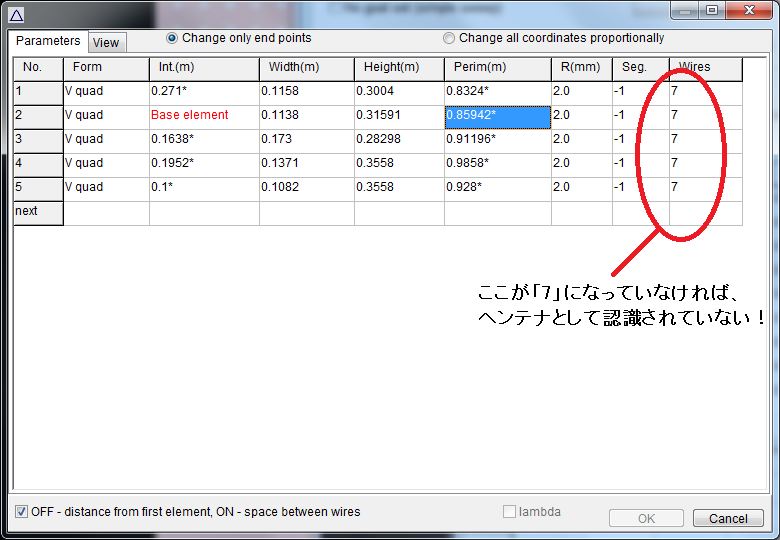Viewport: 780px width, 540px height.
Task: Select row header number 2
Action: pos(38,117)
